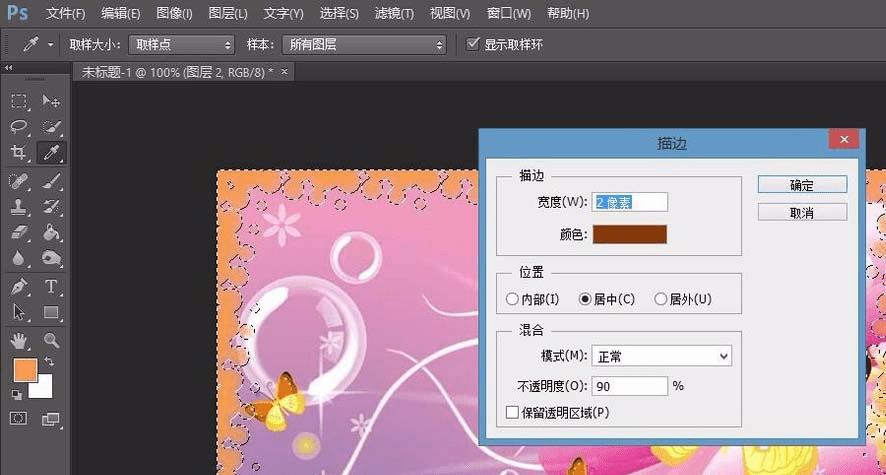Click the 宽度(W) input field
The image size is (886, 475).
pyautogui.click(x=629, y=202)
